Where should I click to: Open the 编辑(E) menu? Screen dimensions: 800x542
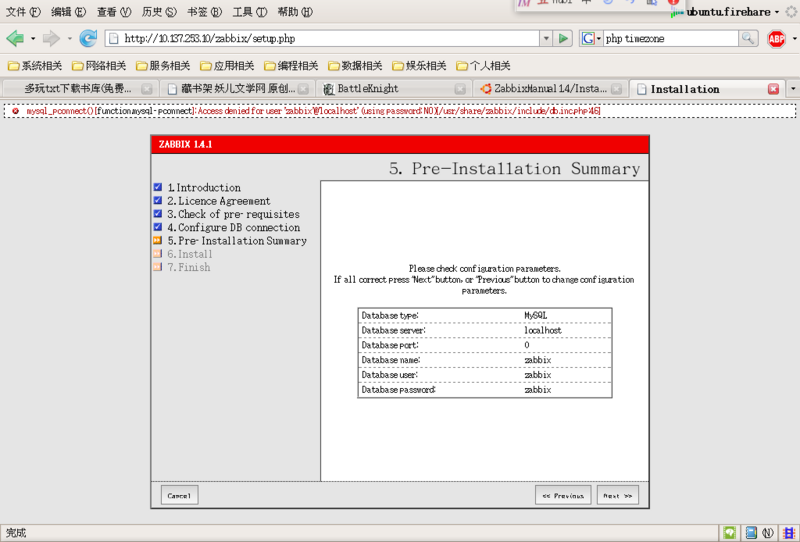(68, 12)
